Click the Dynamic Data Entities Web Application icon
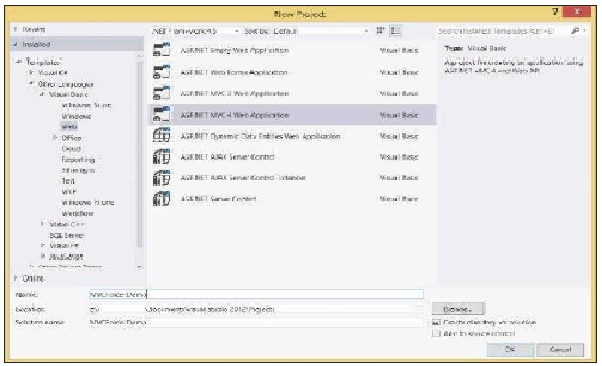 (161, 136)
